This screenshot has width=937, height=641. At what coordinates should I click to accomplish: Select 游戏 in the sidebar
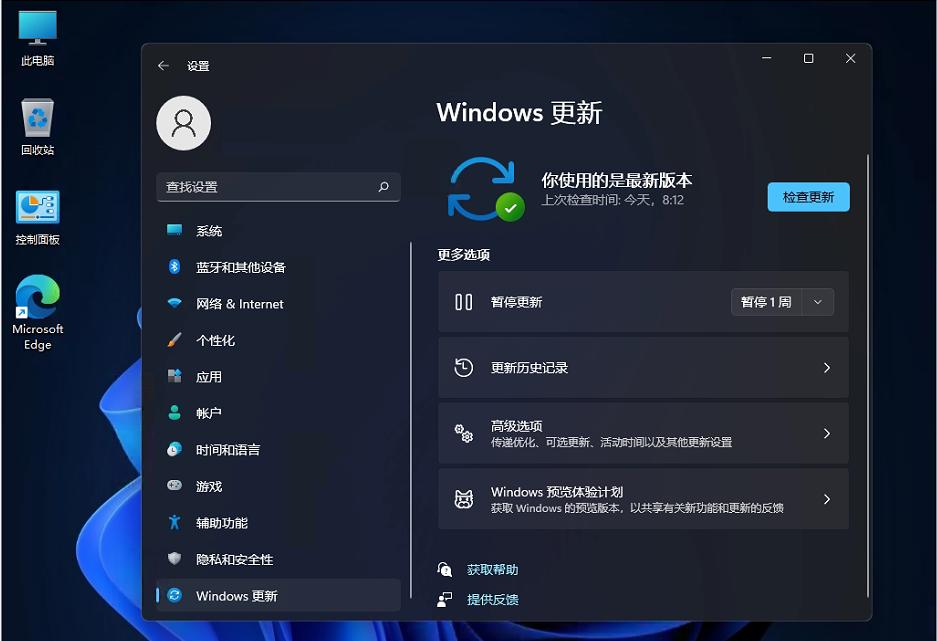[278, 486]
